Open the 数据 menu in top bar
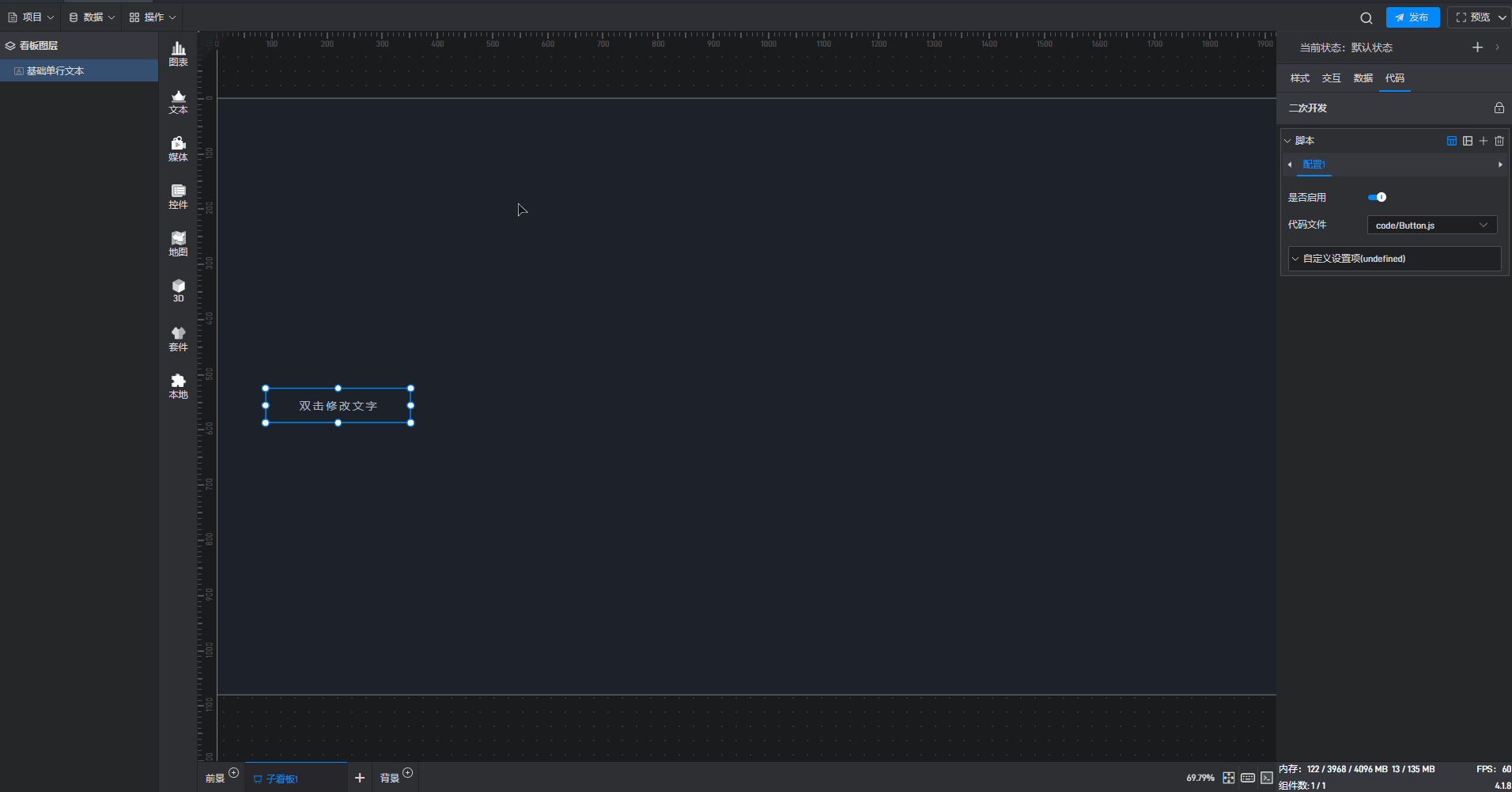Image resolution: width=1512 pixels, height=792 pixels. tap(92, 17)
